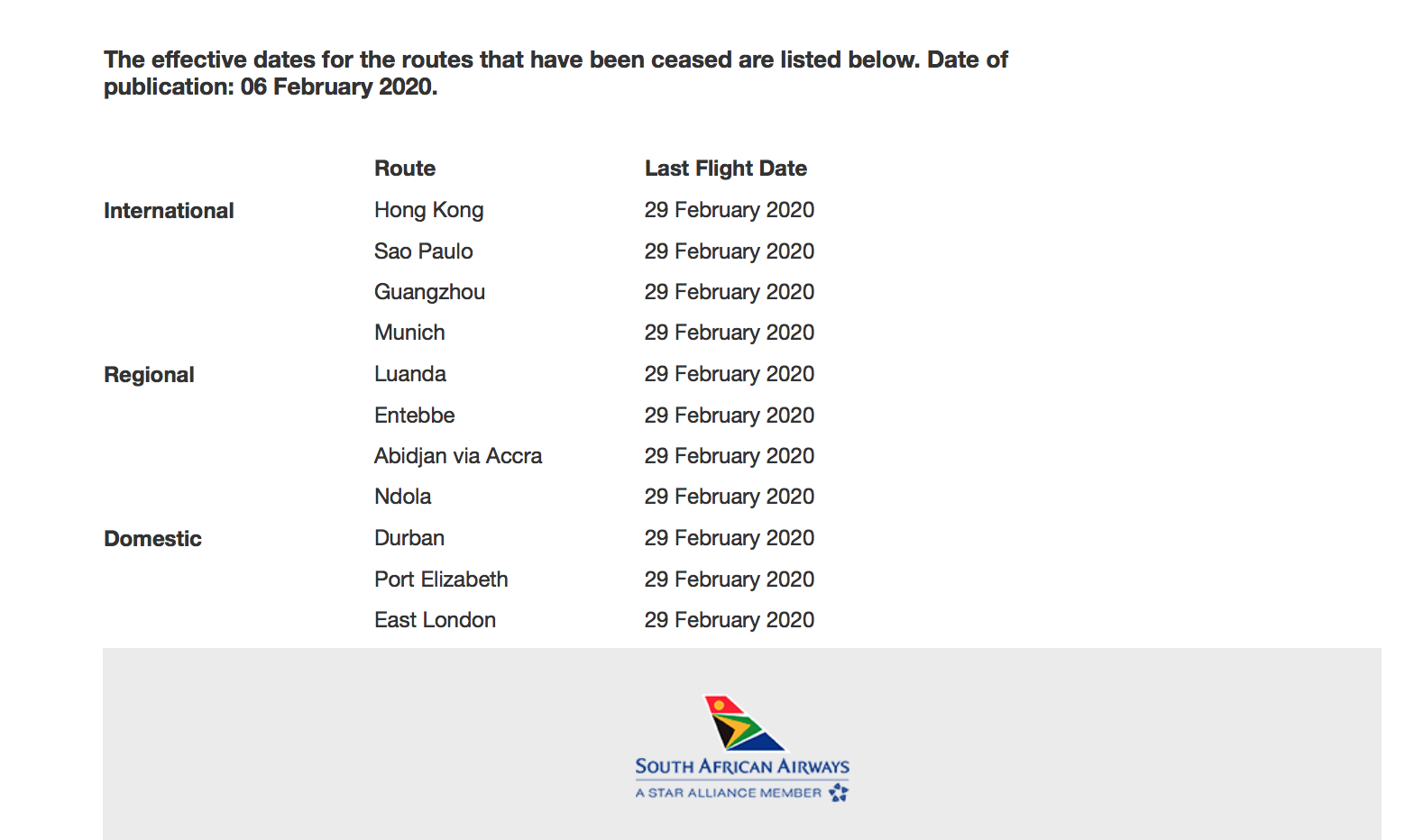The image size is (1405, 840).
Task: Click the Last Flight Date column header
Action: click(x=726, y=169)
